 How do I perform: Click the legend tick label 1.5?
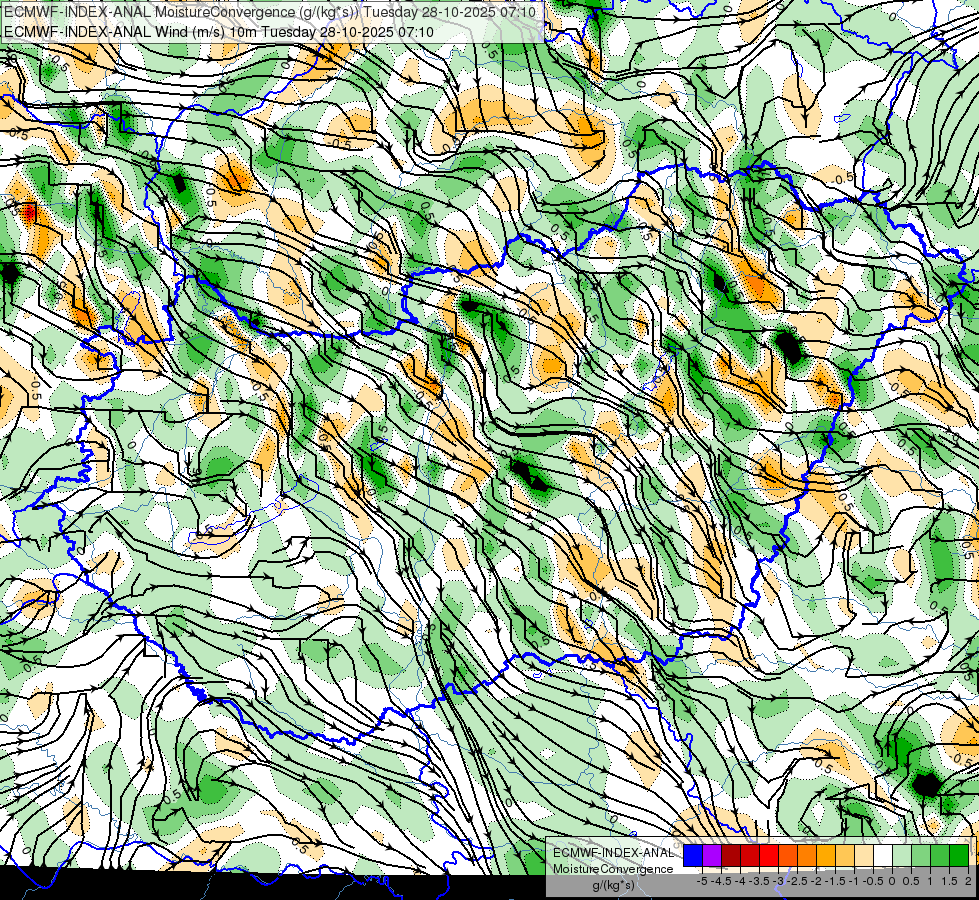pyautogui.click(x=949, y=881)
